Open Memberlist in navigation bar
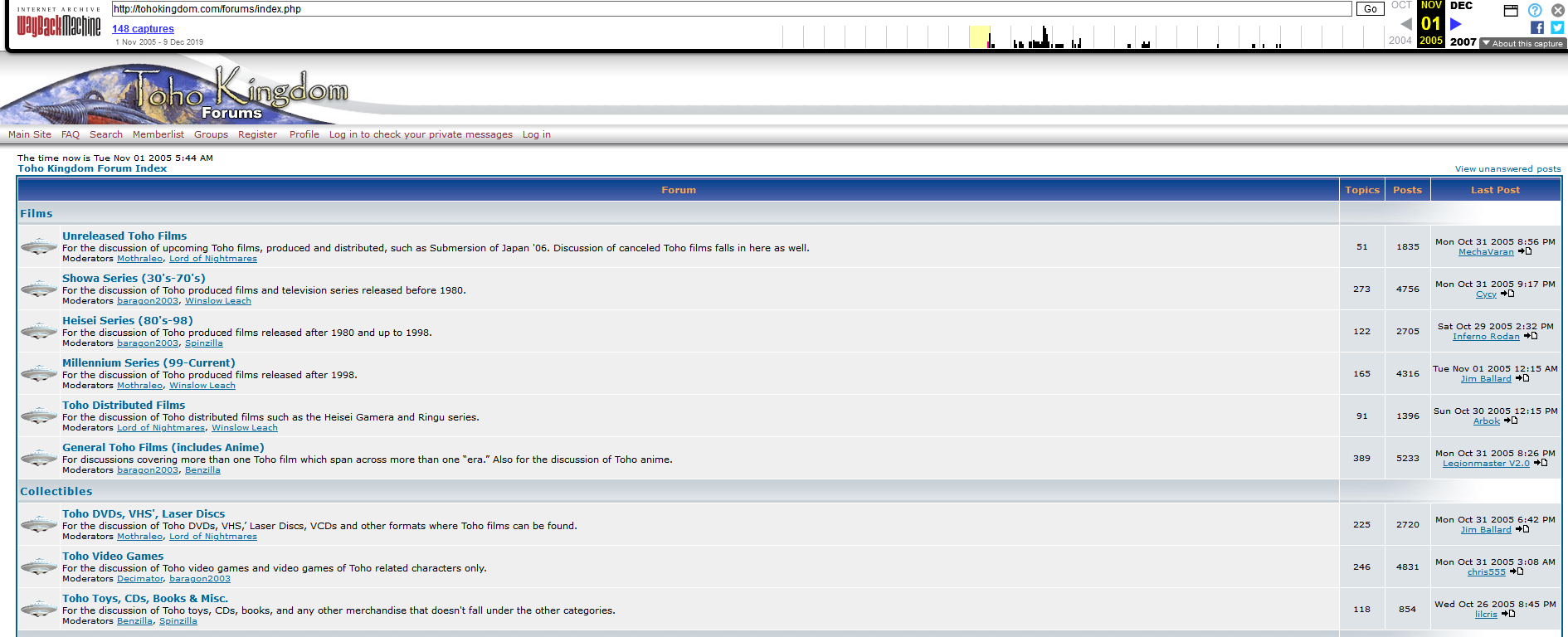Viewport: 1568px width, 637px height. coord(158,134)
